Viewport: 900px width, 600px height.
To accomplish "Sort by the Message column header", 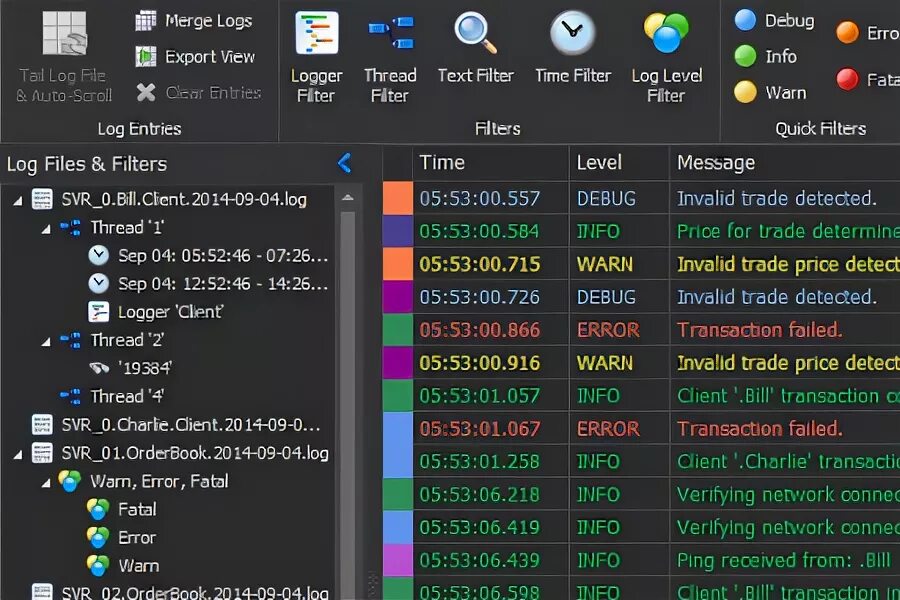I will tap(785, 162).
